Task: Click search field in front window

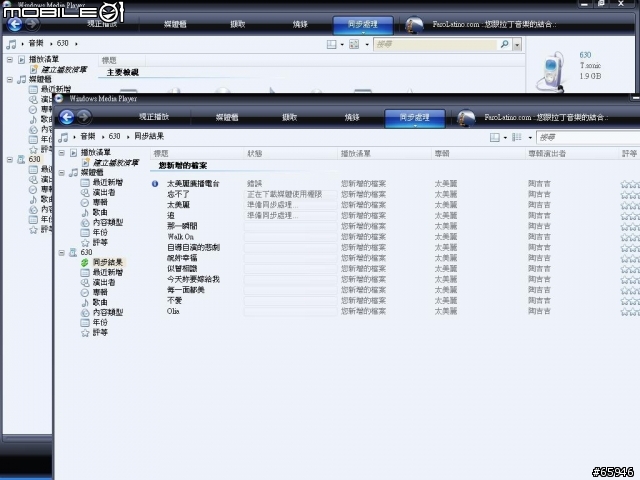Action: click(x=589, y=138)
